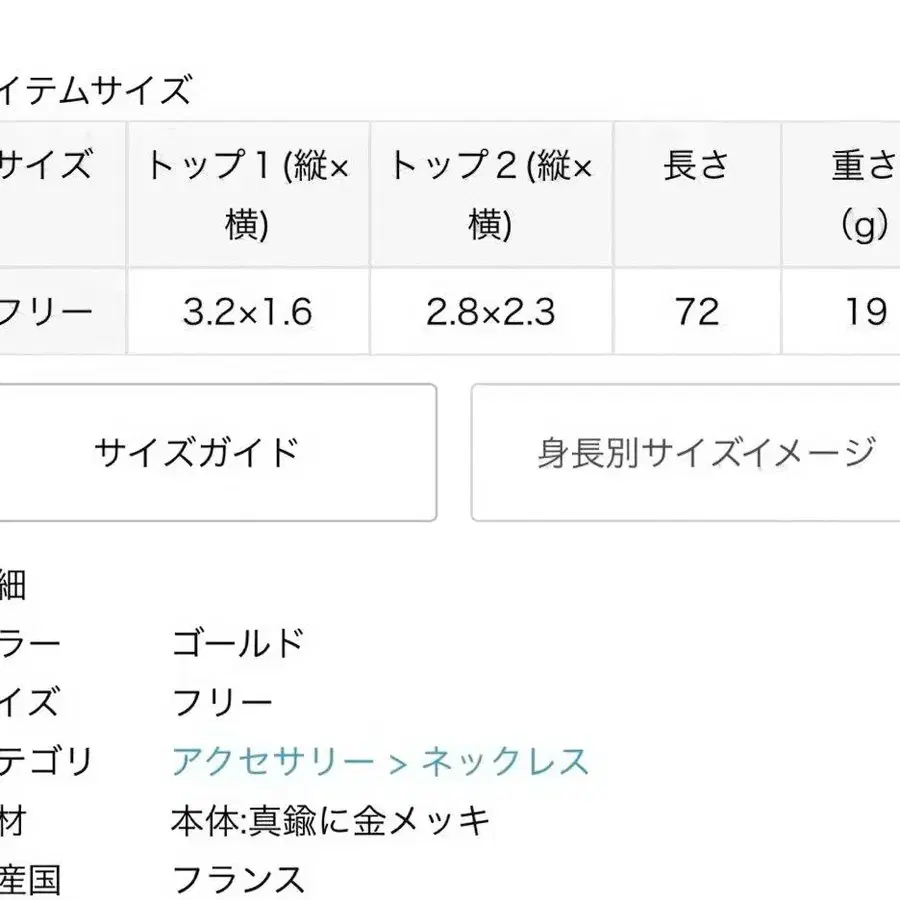Click the アイテムサイズ section heading
Image resolution: width=900 pixels, height=900 pixels.
tap(95, 91)
